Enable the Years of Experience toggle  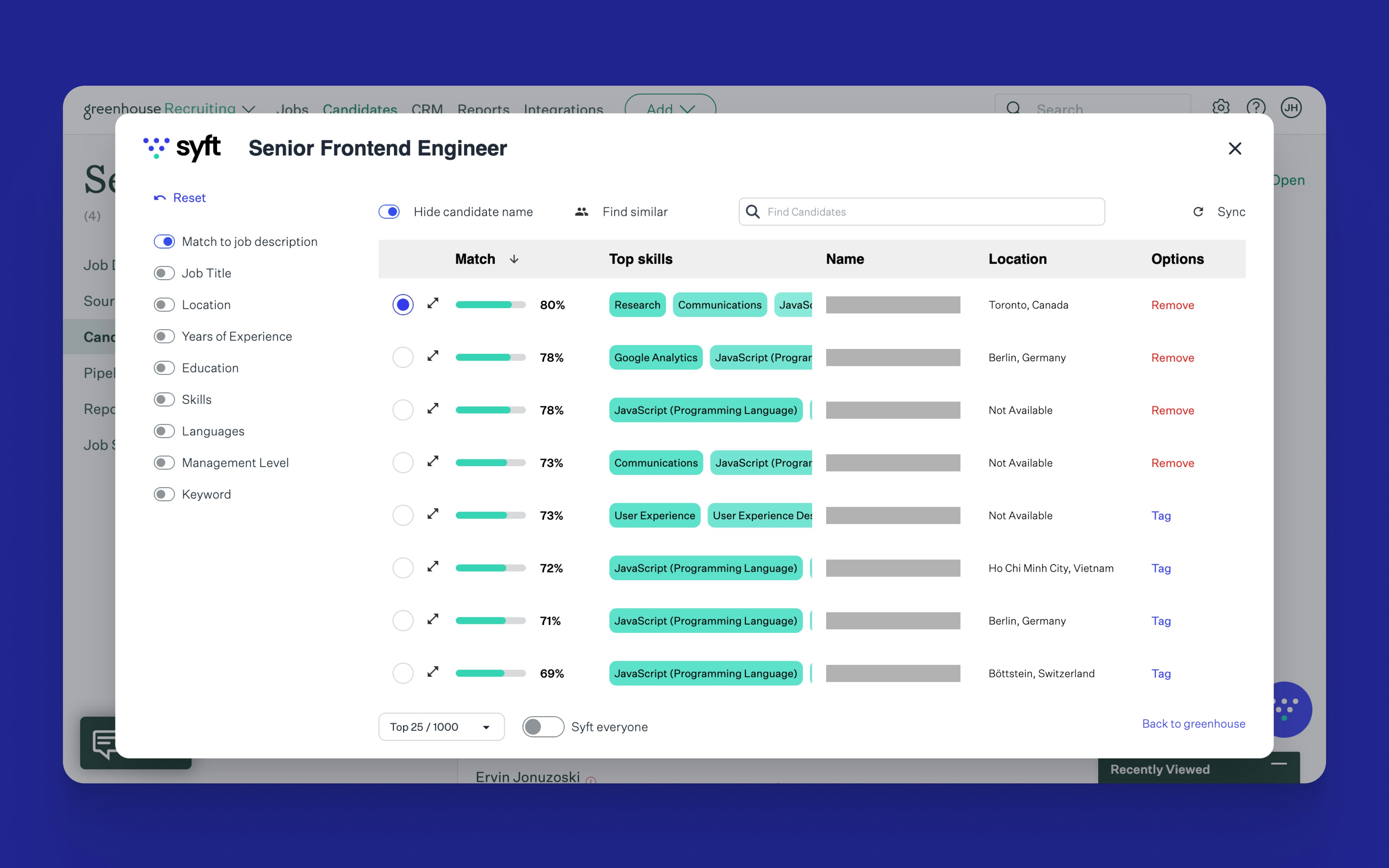click(164, 336)
